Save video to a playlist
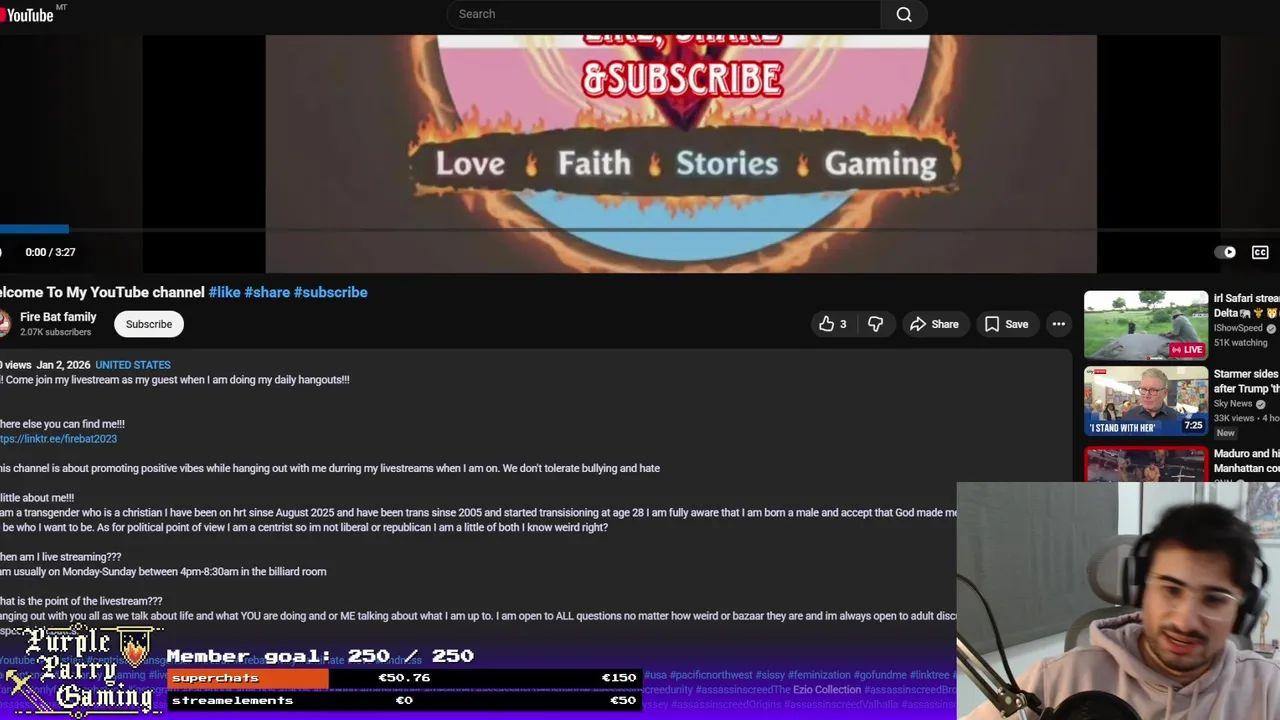 [1006, 324]
